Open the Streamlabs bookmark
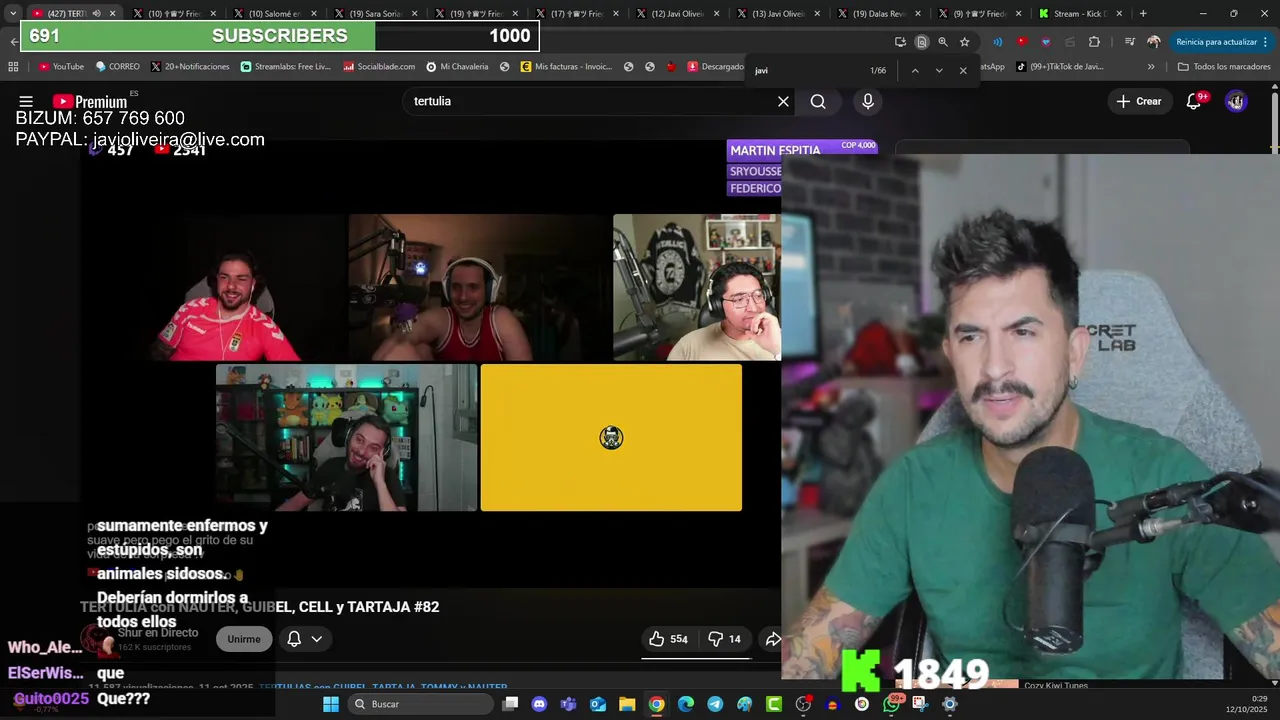The width and height of the screenshot is (1280, 720). [285, 67]
